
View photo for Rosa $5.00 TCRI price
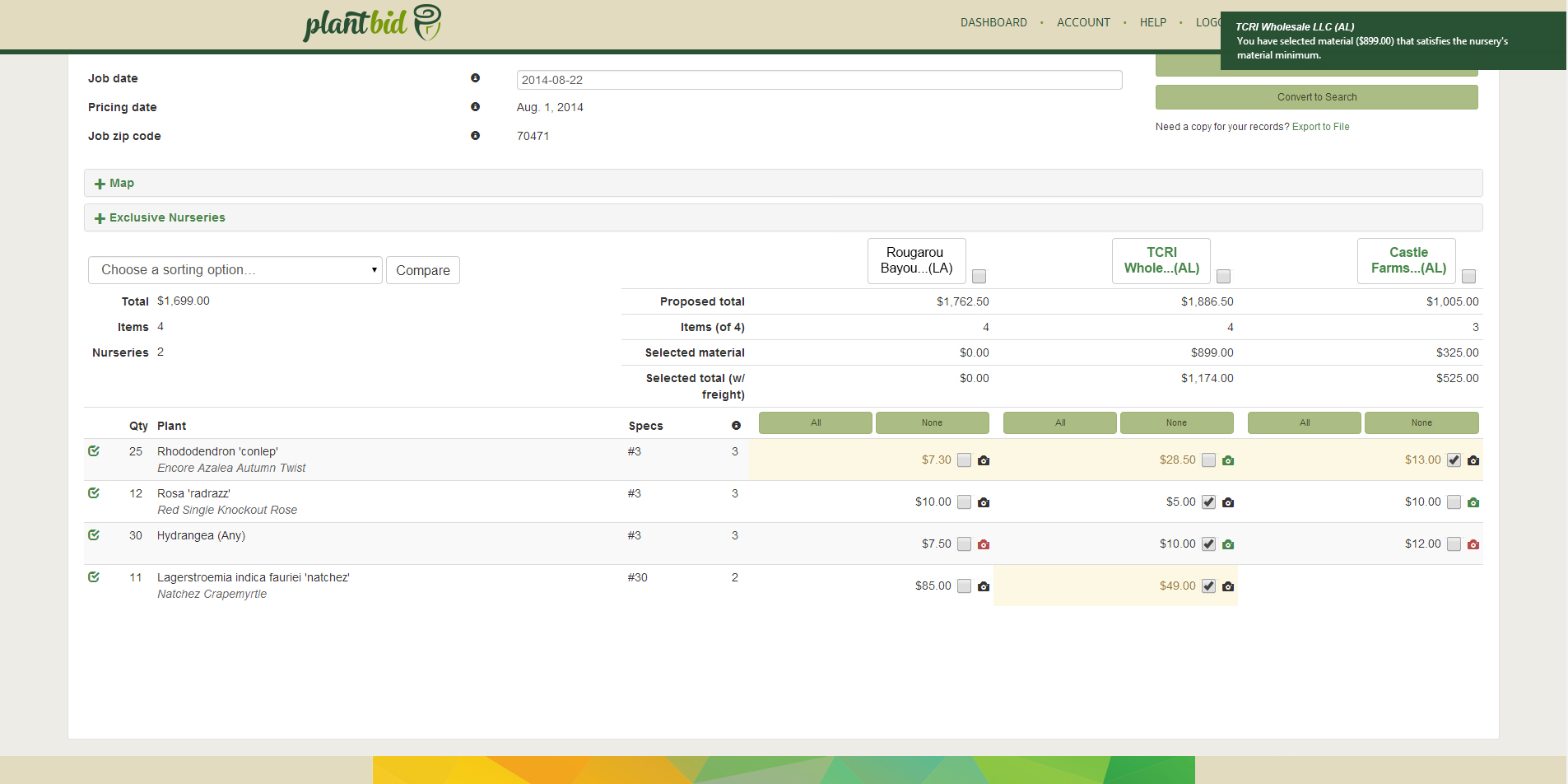[1228, 502]
